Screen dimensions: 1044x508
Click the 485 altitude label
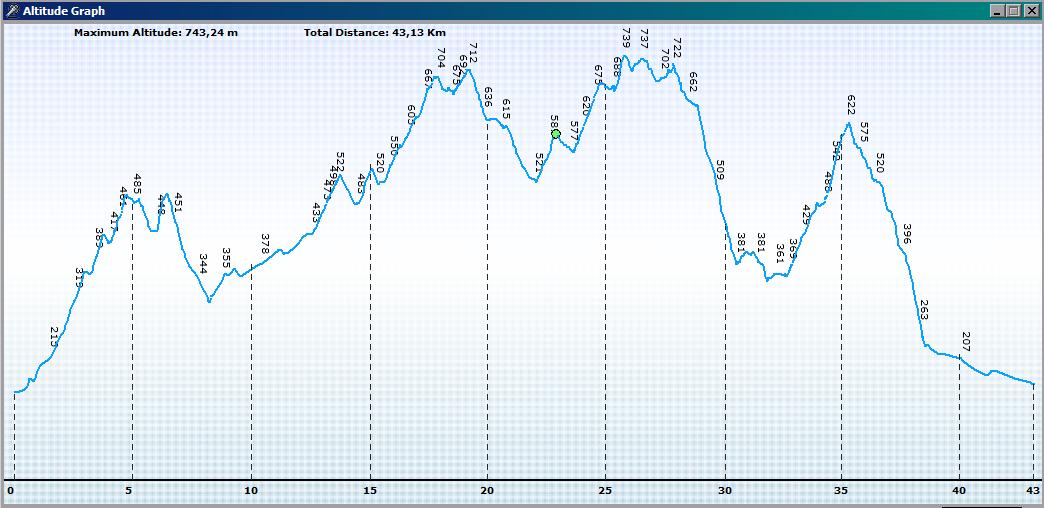point(137,183)
